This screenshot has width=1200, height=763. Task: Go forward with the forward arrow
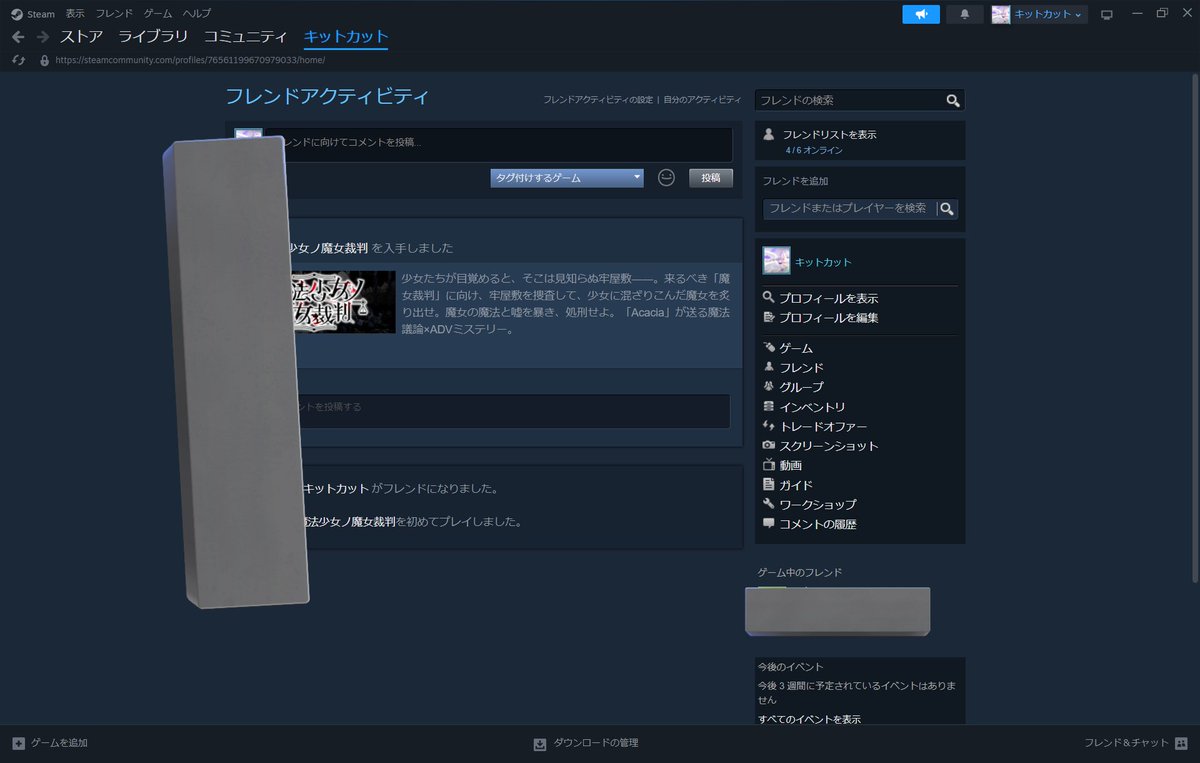[43, 37]
